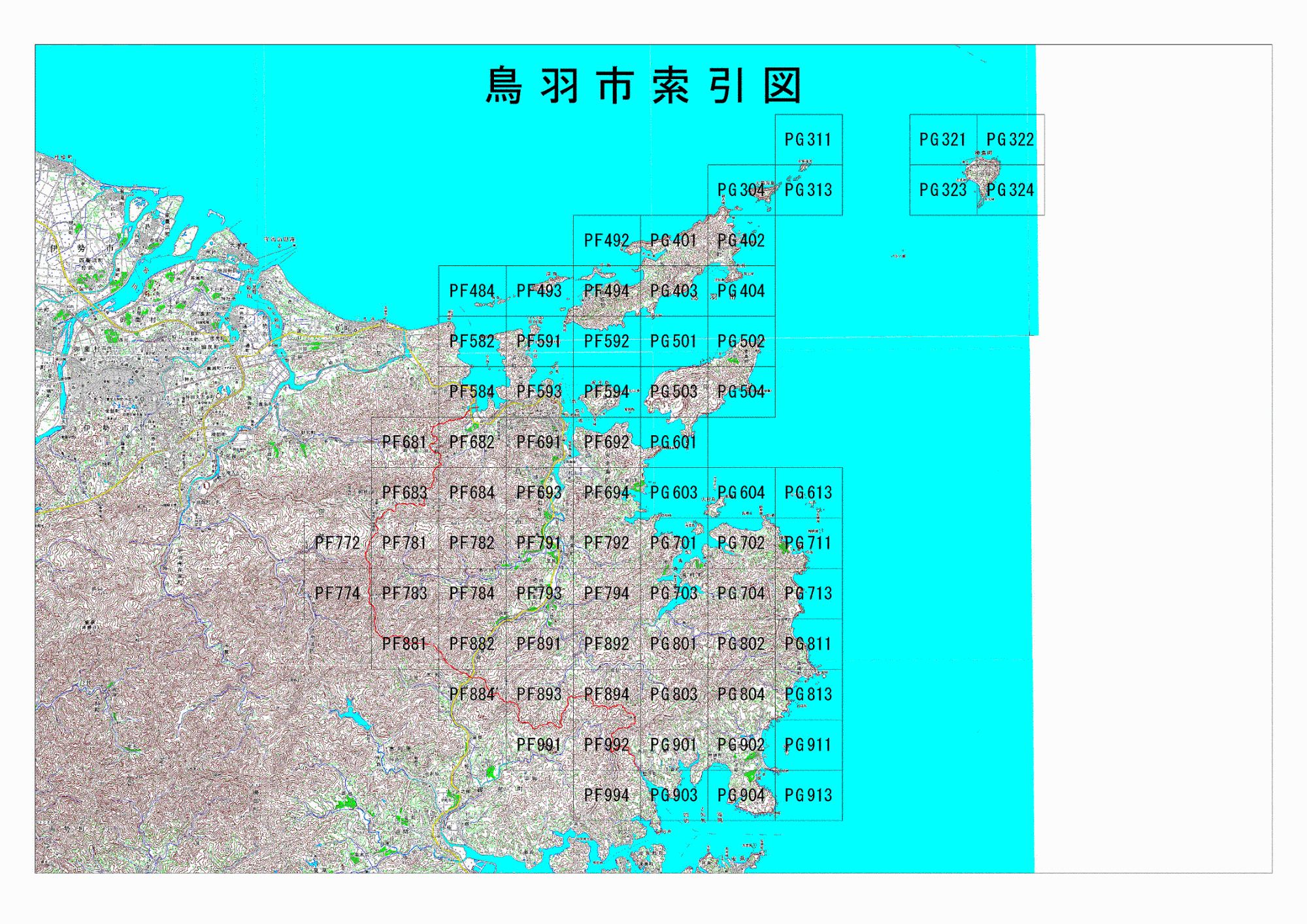The width and height of the screenshot is (1307, 924).
Task: Select sheet PG501
Action: pos(674,341)
